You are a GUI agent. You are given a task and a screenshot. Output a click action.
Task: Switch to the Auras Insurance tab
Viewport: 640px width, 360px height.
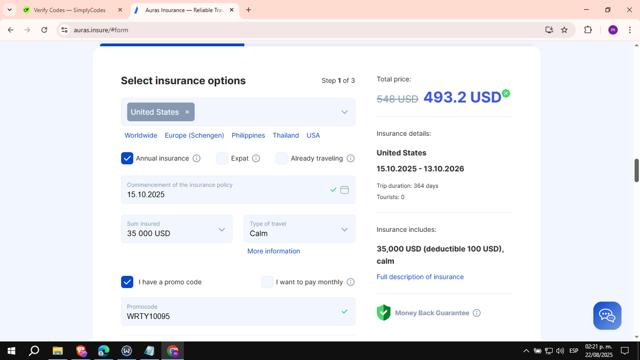pyautogui.click(x=184, y=10)
